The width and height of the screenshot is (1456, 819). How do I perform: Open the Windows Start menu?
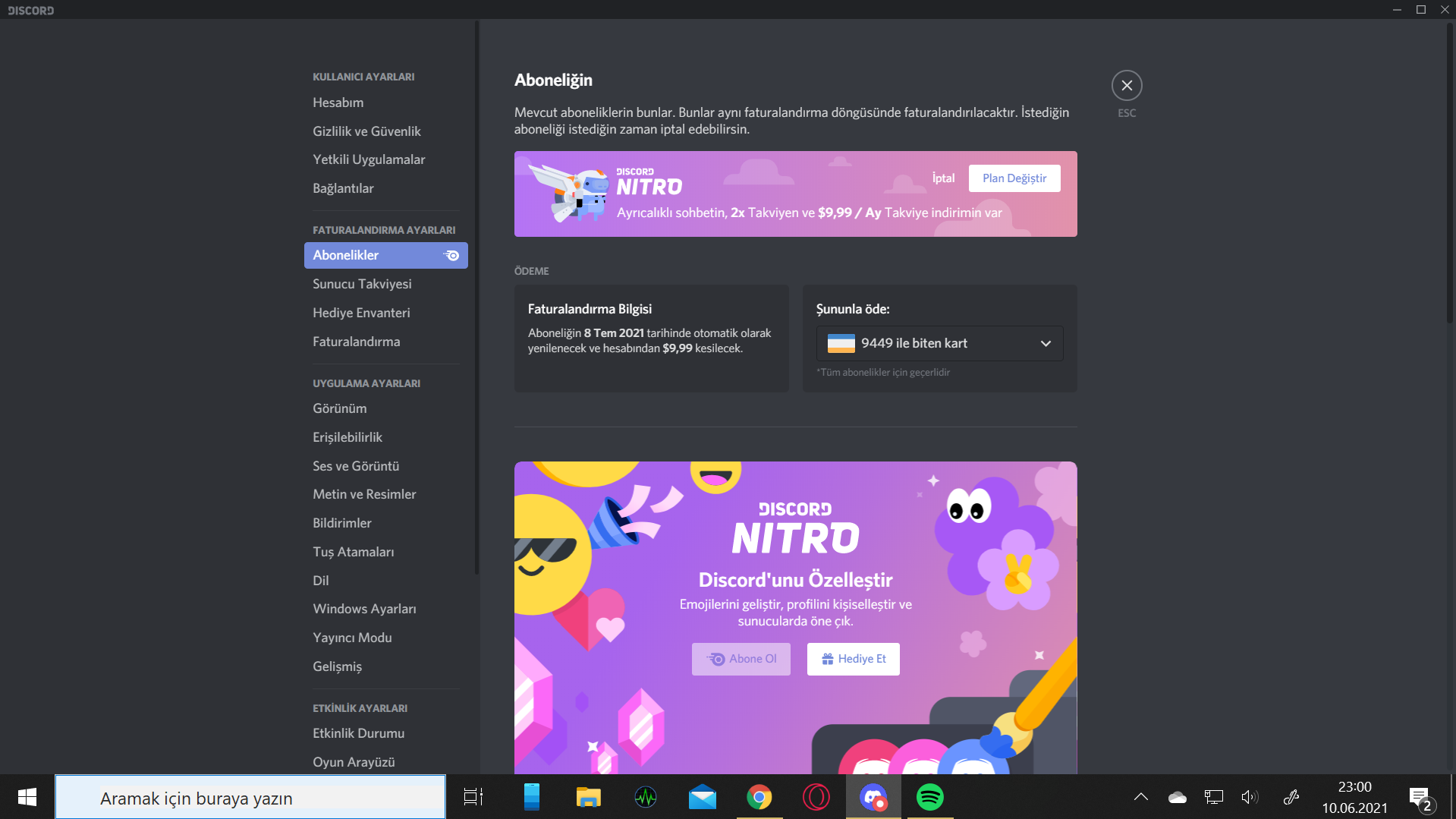27,797
